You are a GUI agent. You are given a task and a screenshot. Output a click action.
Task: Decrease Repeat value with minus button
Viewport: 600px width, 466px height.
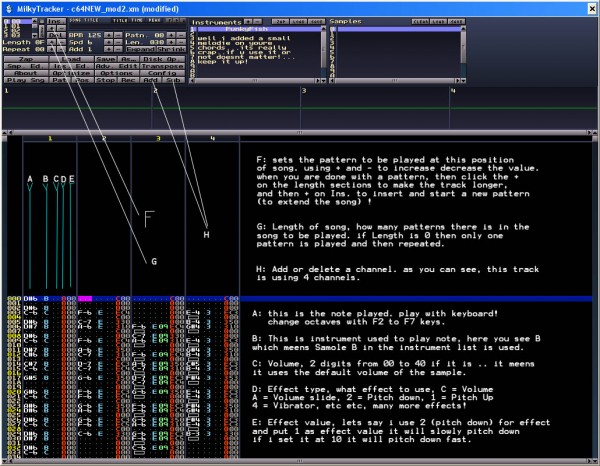[61, 49]
